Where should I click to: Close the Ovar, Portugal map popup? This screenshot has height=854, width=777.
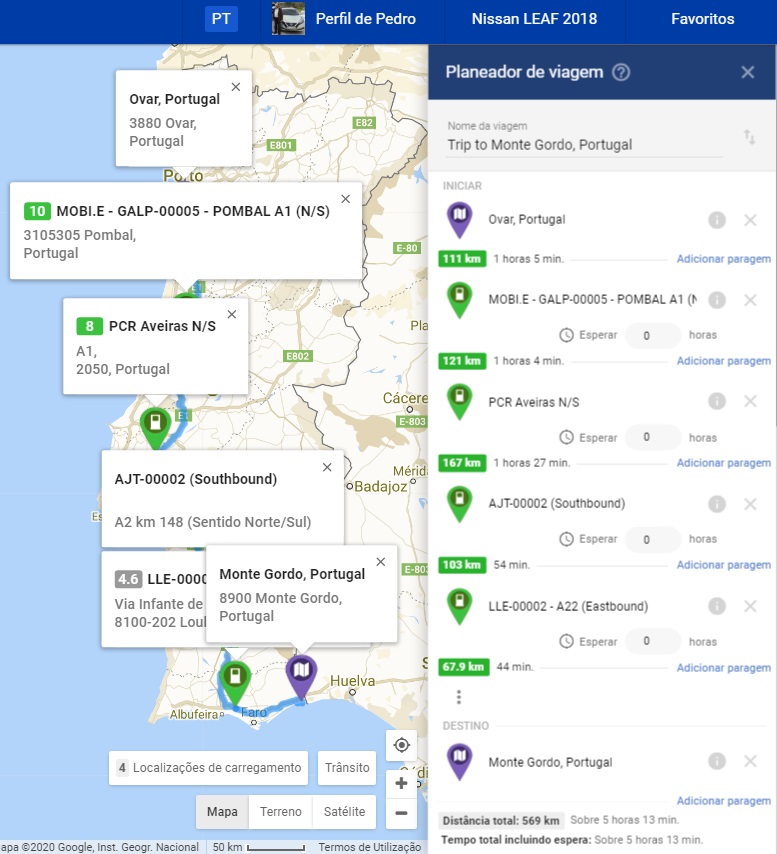pos(236,87)
